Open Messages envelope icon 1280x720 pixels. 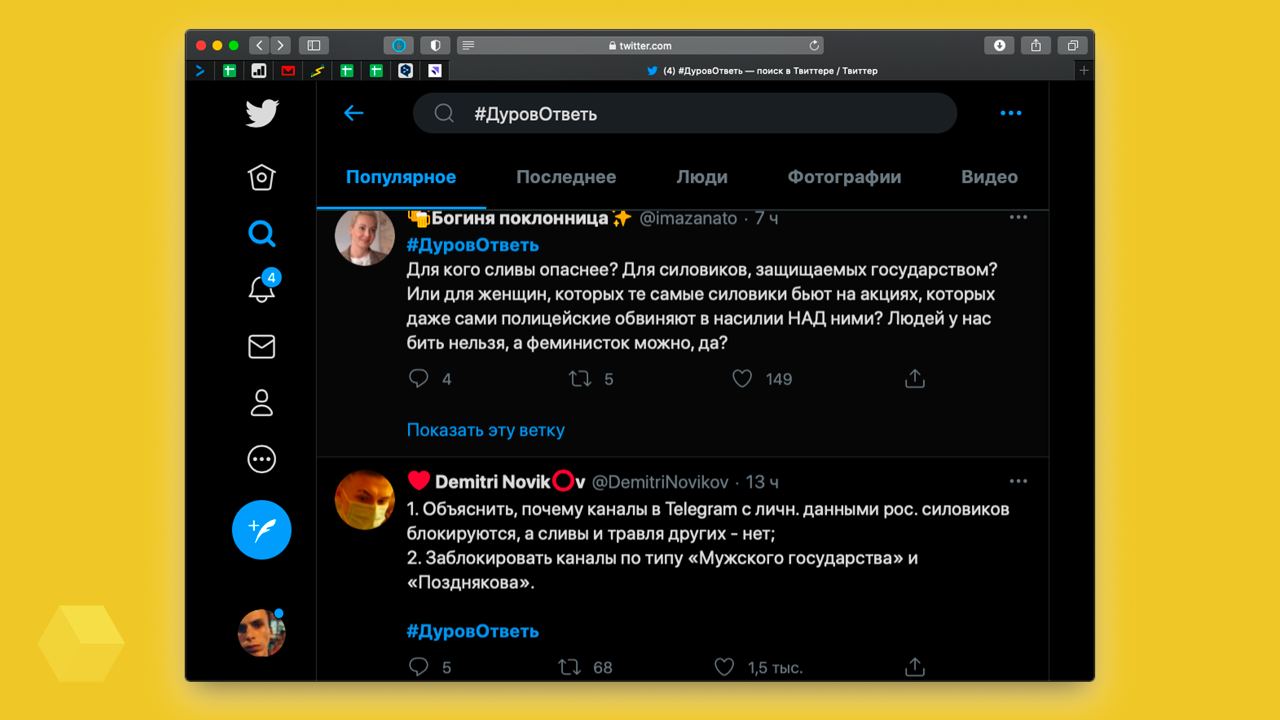261,346
